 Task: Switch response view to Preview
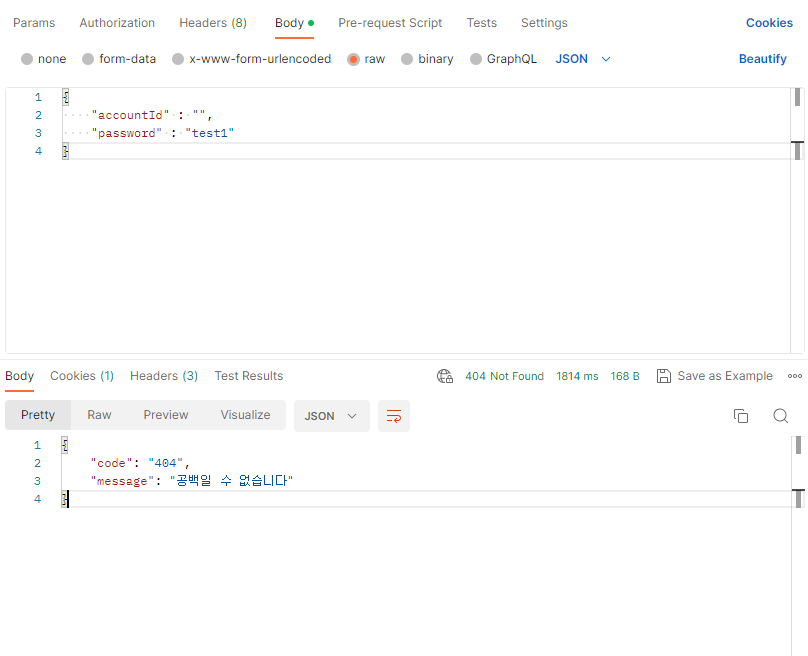coord(166,415)
